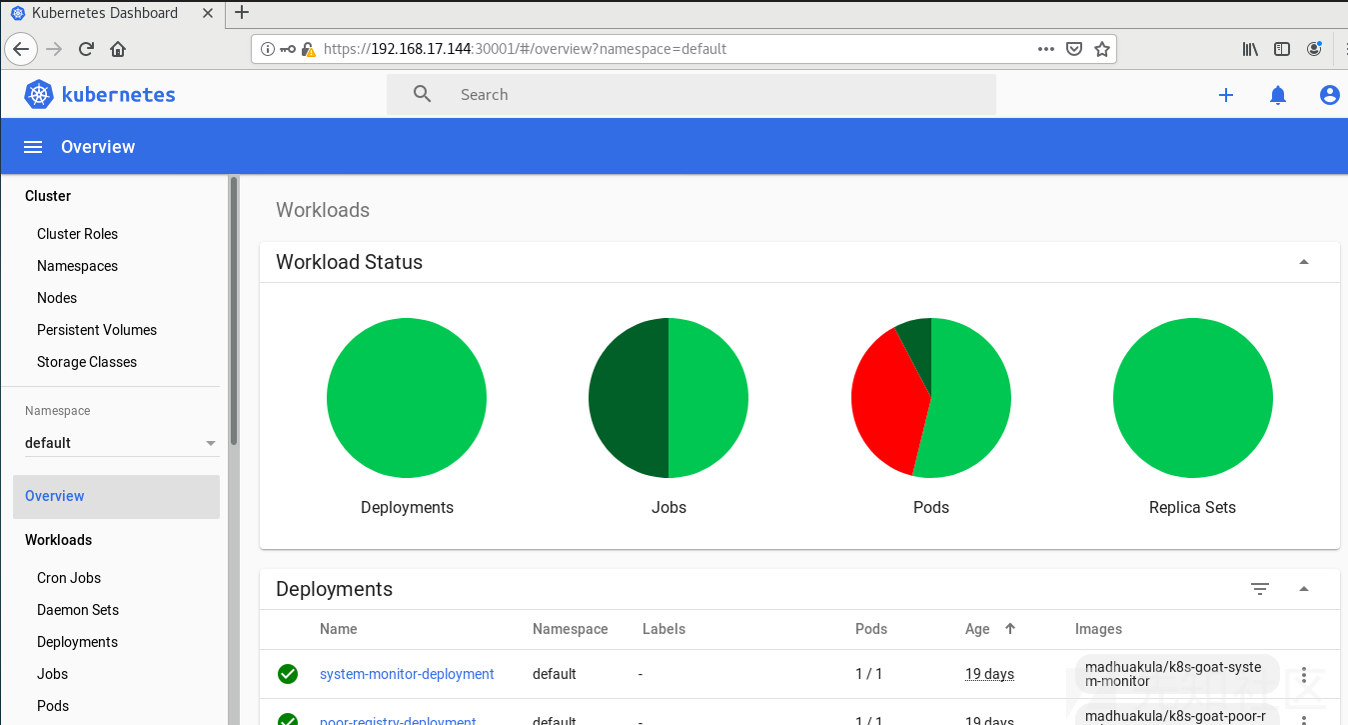Open Pods in sidebar
Screen dimensions: 1348x725
coord(53,706)
